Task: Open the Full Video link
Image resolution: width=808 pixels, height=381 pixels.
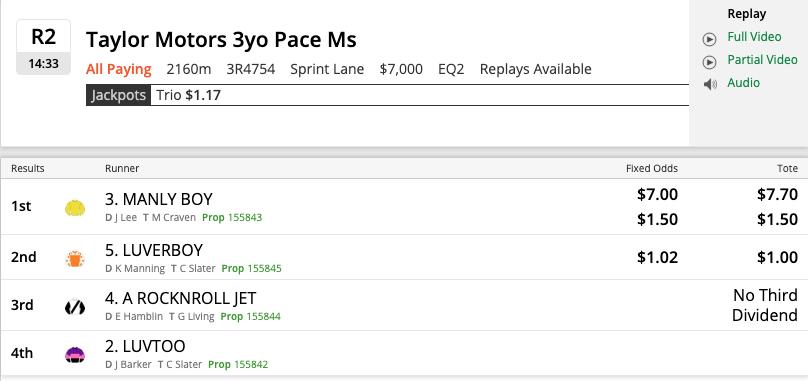Action: pyautogui.click(x=754, y=37)
